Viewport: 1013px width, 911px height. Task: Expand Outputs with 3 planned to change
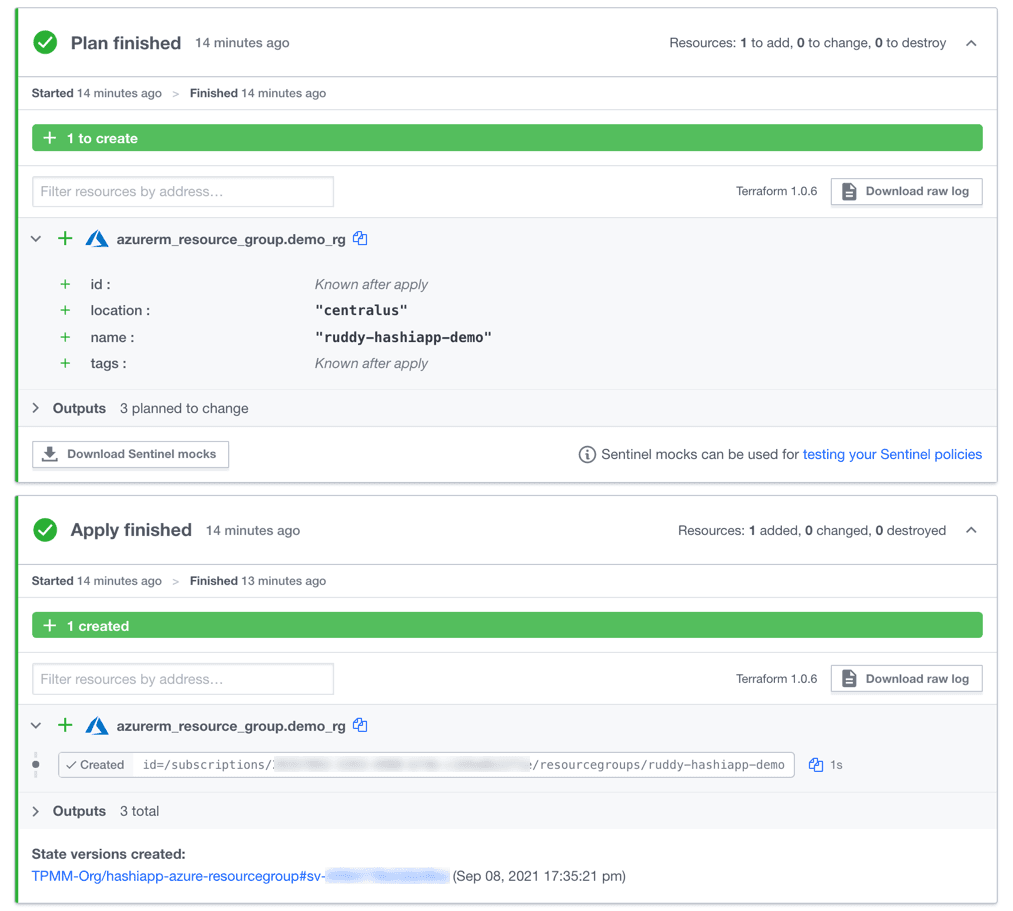[36, 408]
